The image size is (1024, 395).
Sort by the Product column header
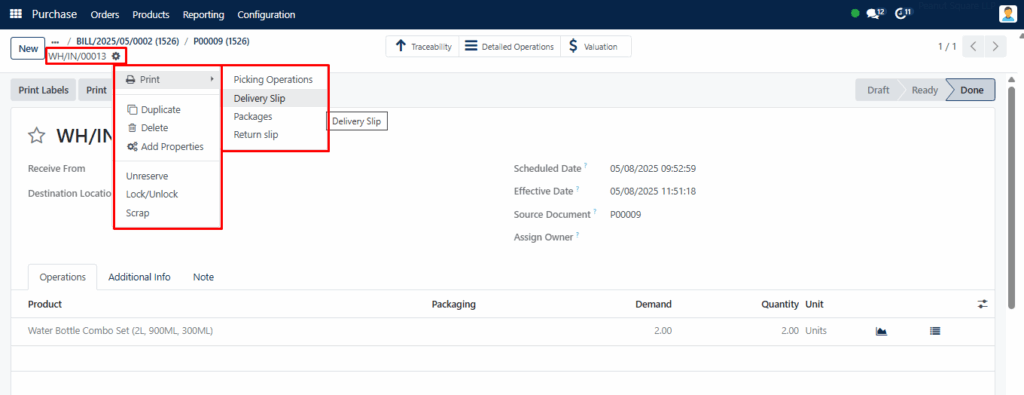coord(45,304)
